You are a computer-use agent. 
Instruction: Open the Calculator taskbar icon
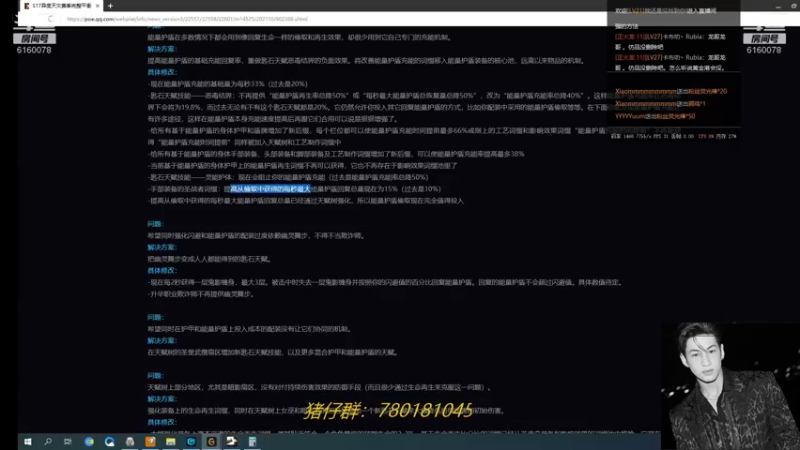click(x=252, y=442)
